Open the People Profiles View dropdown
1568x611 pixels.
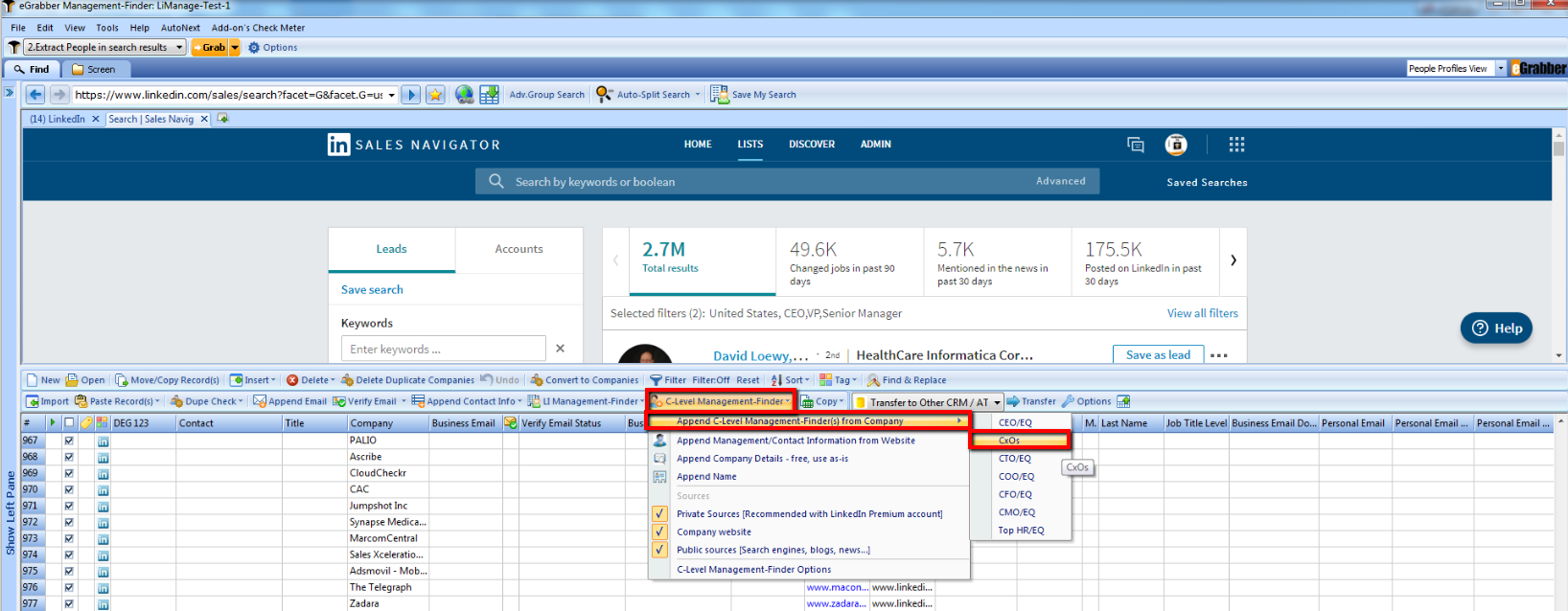[1500, 69]
